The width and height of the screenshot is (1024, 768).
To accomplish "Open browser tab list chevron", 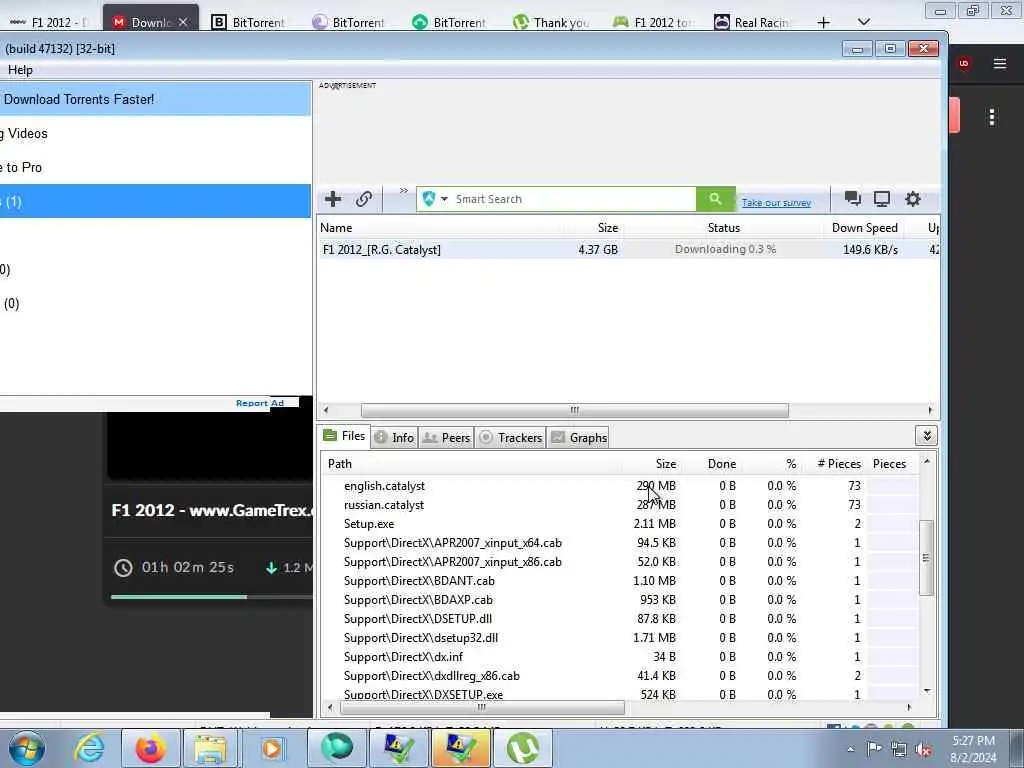I will point(863,22).
